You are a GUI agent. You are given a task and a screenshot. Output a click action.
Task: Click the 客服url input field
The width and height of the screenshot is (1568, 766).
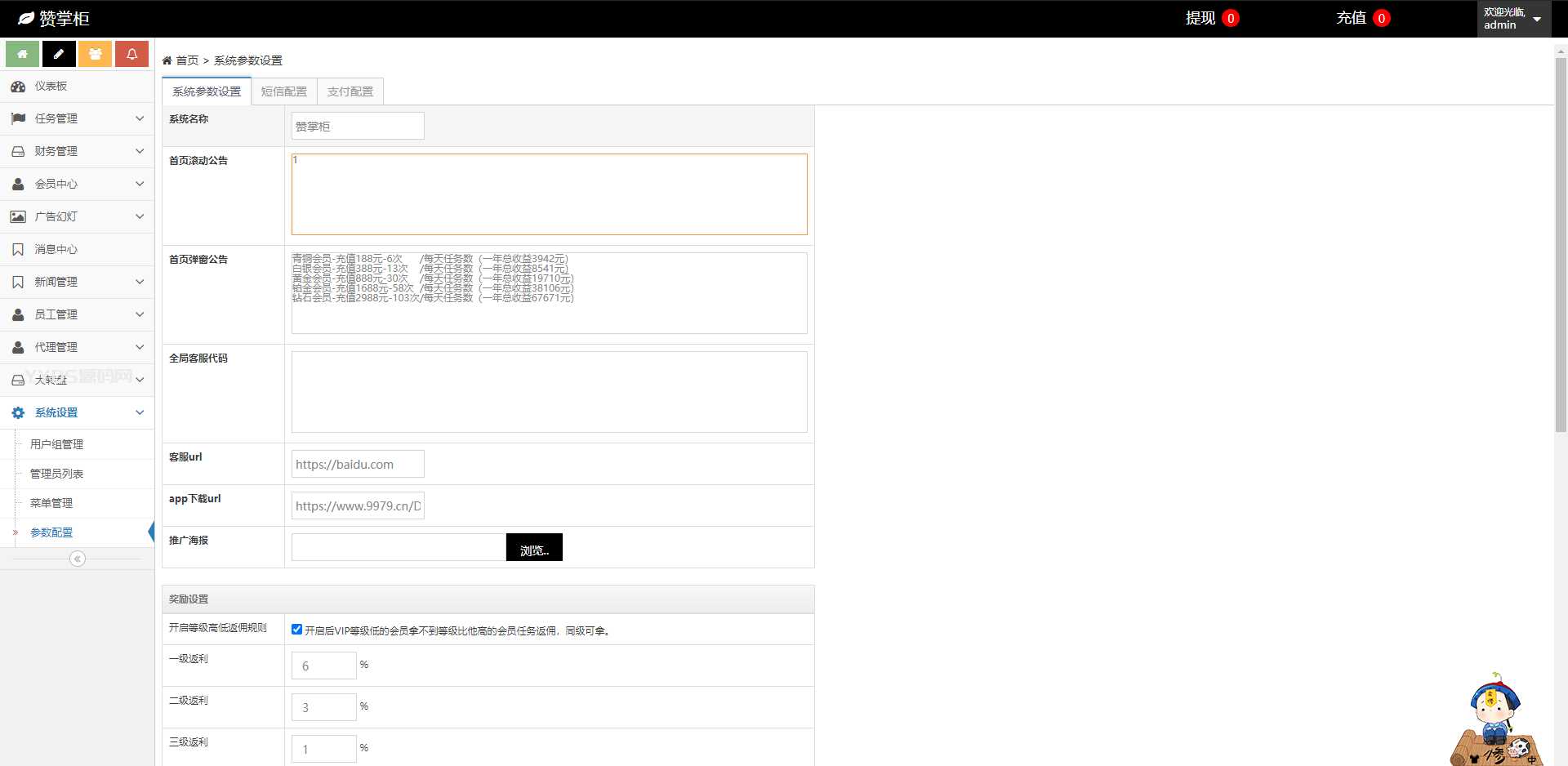click(x=358, y=464)
